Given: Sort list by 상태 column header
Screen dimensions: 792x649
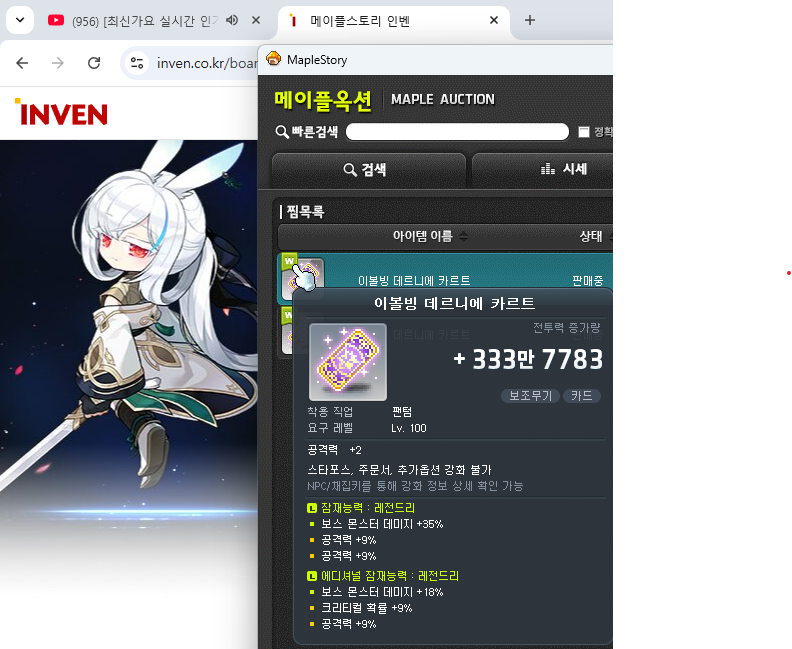Looking at the screenshot, I should tap(595, 236).
